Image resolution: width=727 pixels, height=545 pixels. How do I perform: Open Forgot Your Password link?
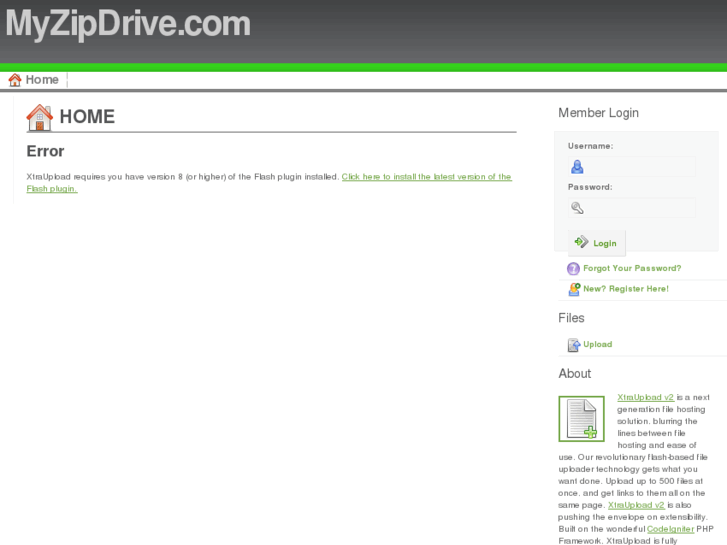[632, 268]
